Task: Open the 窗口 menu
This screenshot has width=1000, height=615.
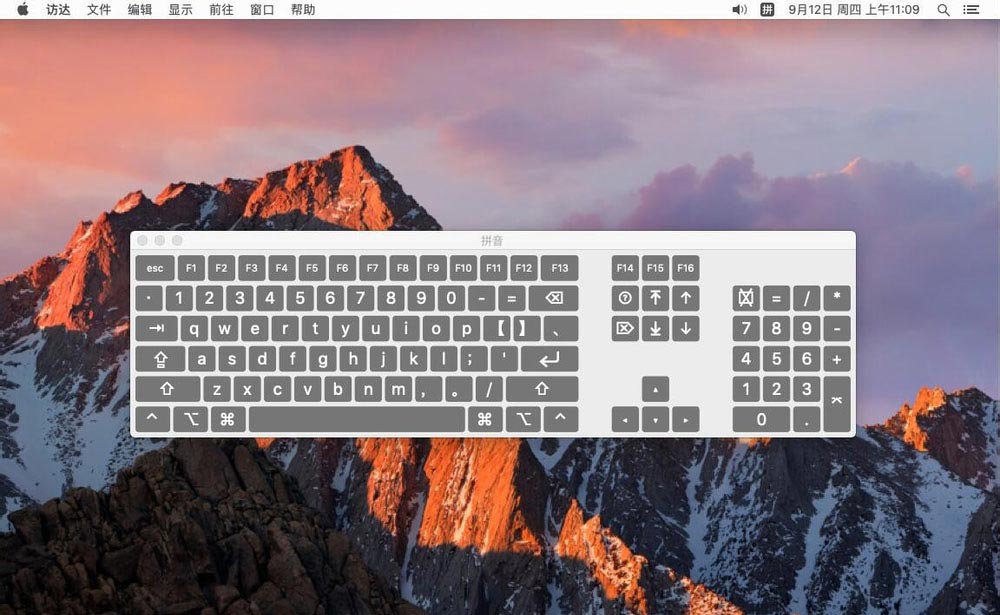Action: 262,10
